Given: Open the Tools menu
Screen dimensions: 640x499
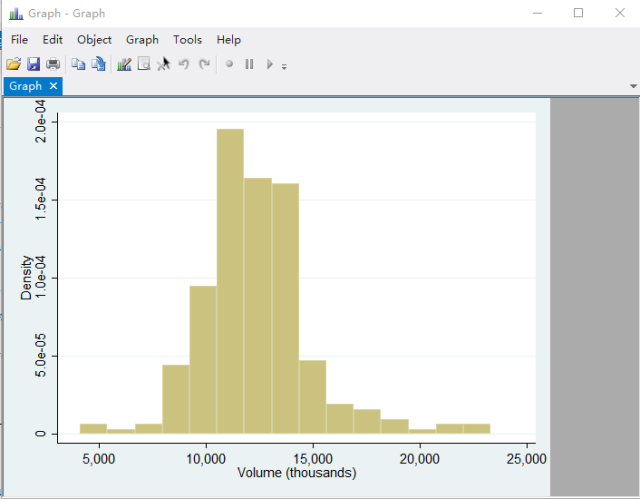Looking at the screenshot, I should [187, 40].
